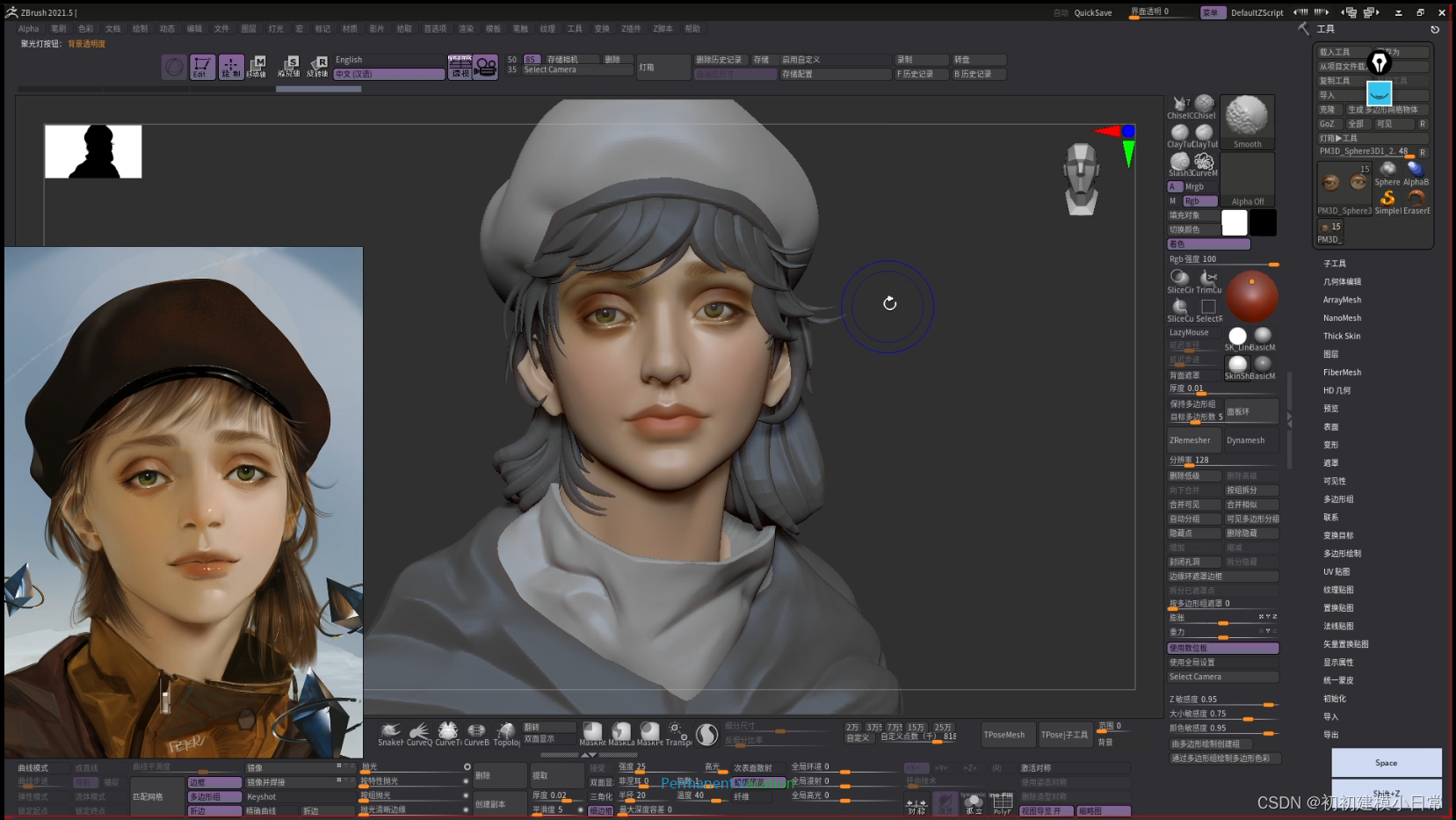Choose the Move (M) gizmo icon
This screenshot has width=1456, height=820.
pos(257,67)
